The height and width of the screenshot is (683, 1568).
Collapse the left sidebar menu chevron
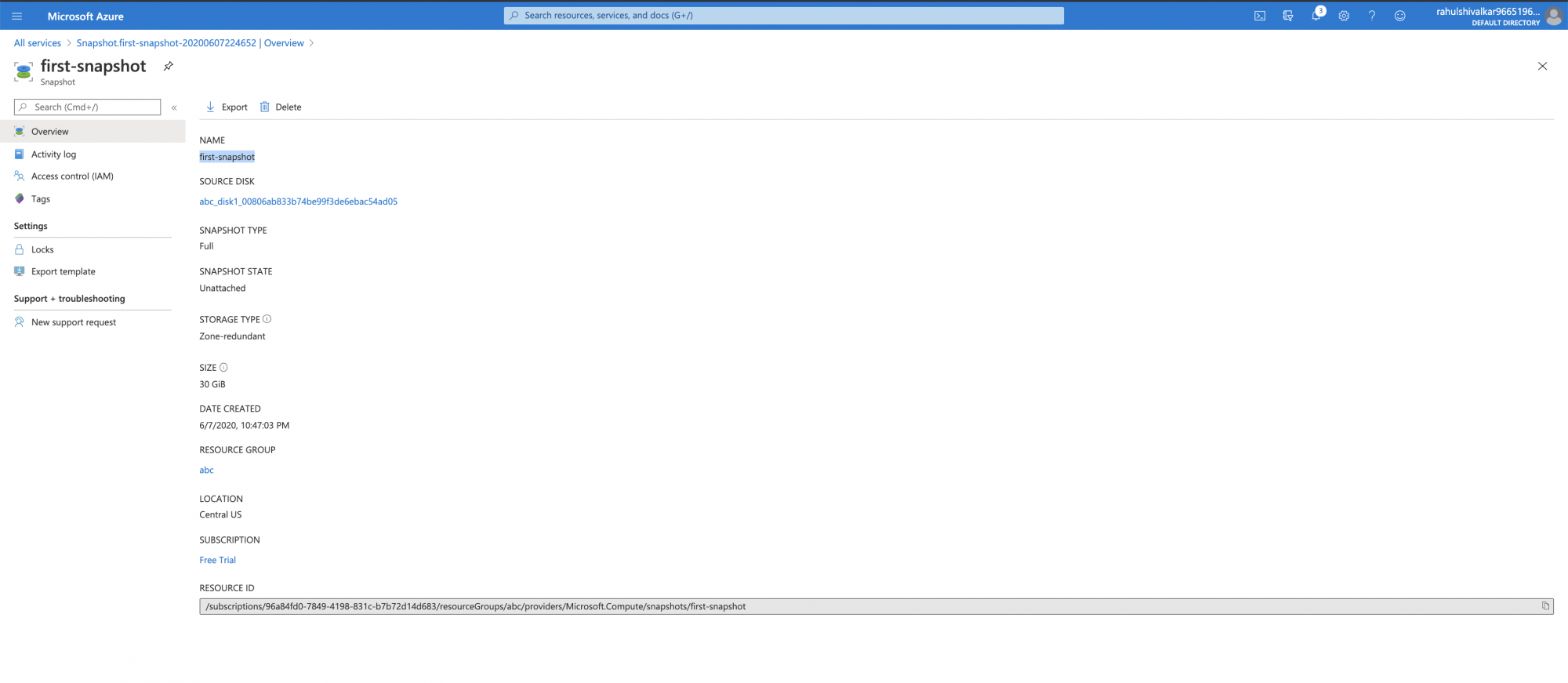174,107
